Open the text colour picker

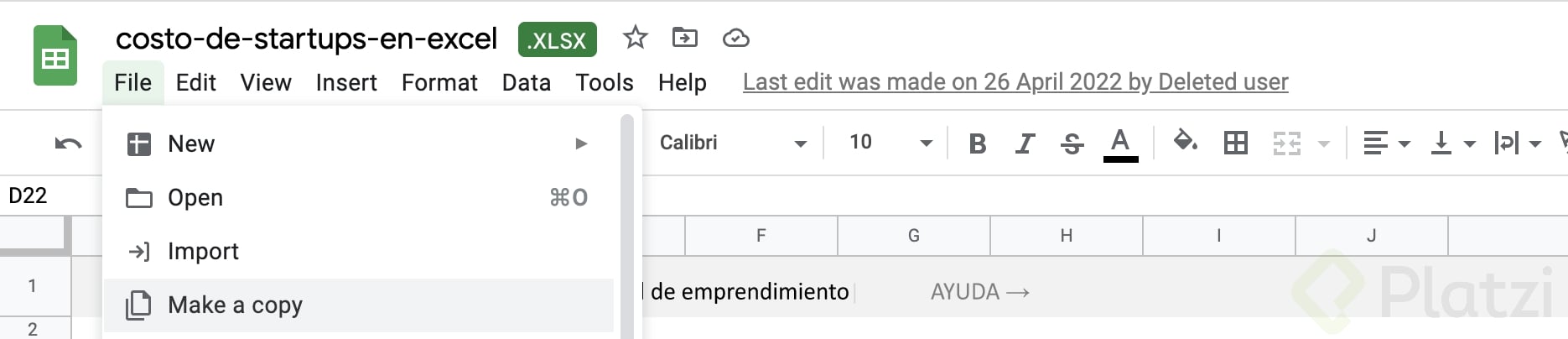tap(1120, 143)
